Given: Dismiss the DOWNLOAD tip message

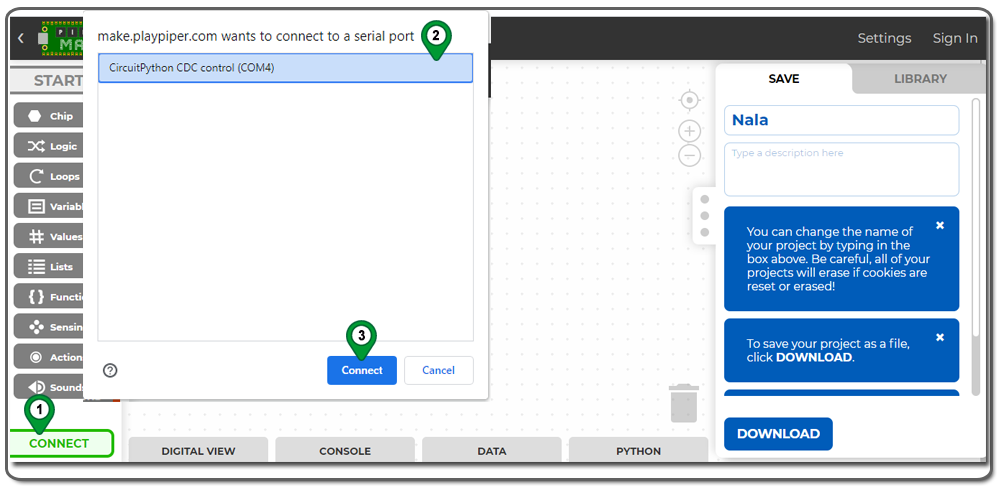Looking at the screenshot, I should point(939,337).
